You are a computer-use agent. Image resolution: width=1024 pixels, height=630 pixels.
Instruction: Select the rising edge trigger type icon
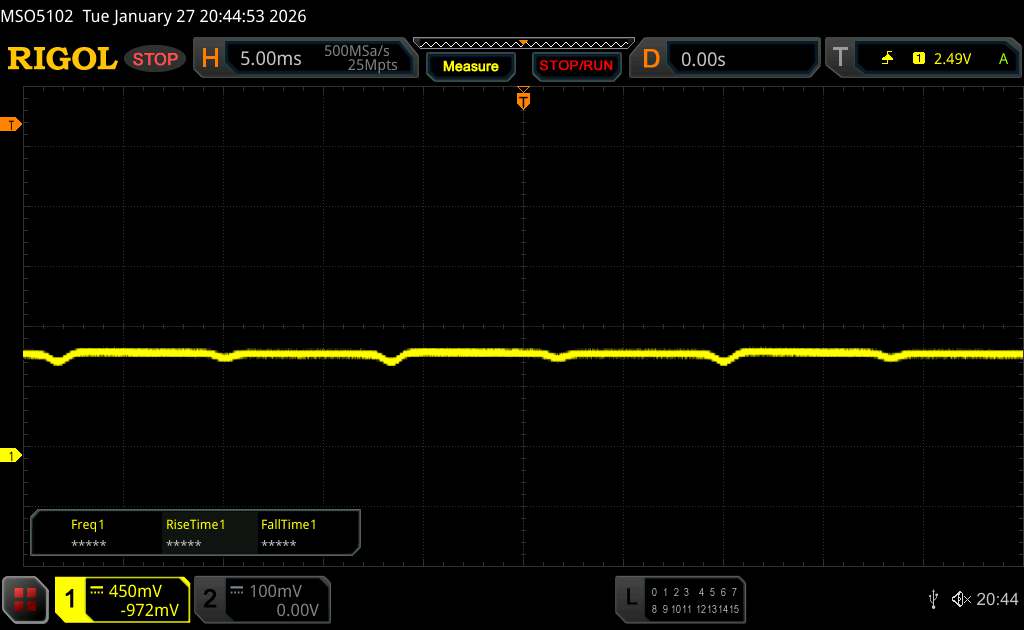(887, 59)
